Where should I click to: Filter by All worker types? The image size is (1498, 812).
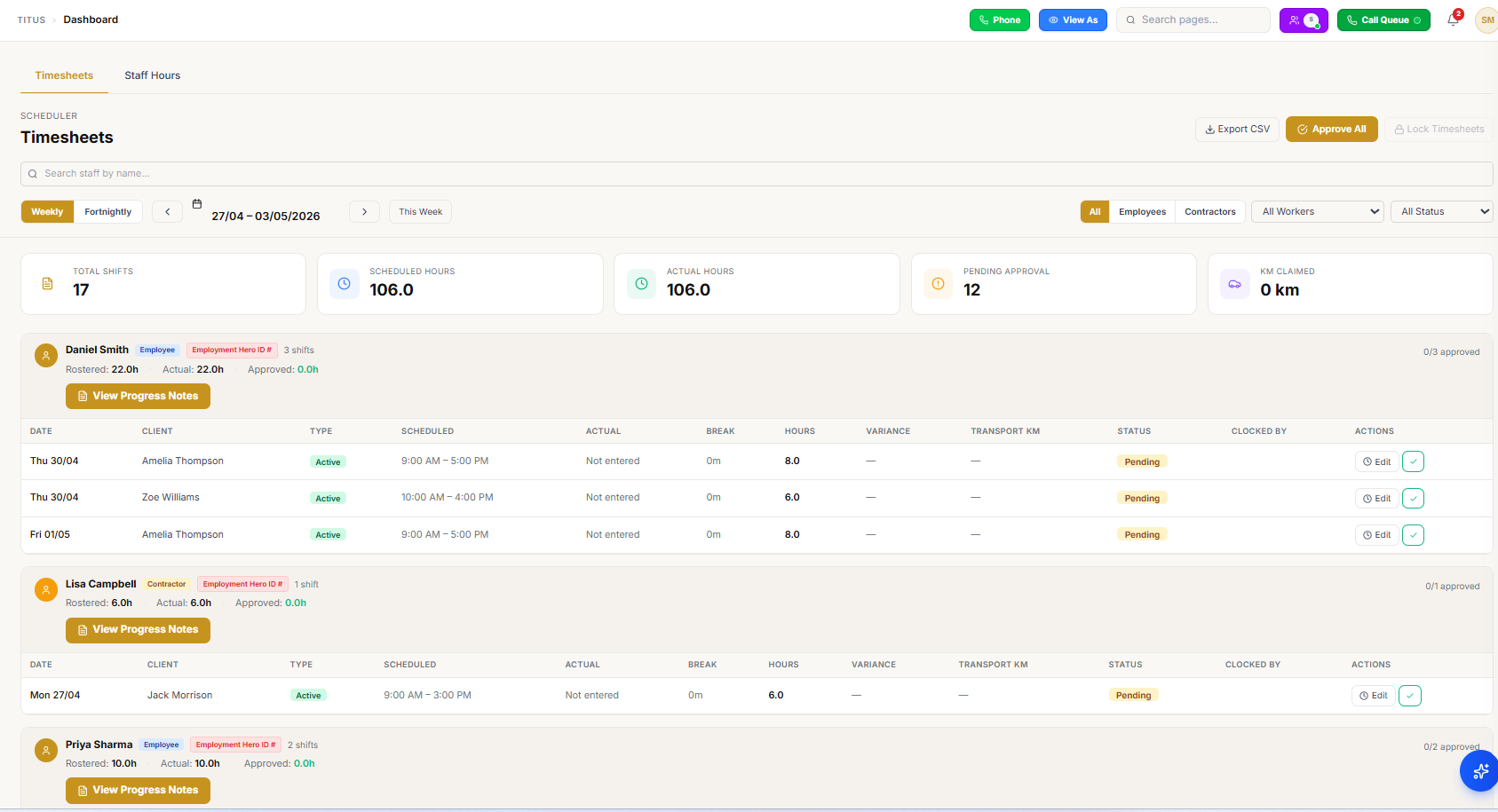(1095, 212)
